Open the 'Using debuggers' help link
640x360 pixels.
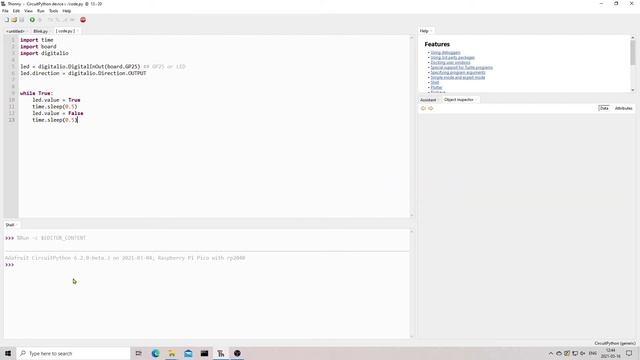click(445, 53)
